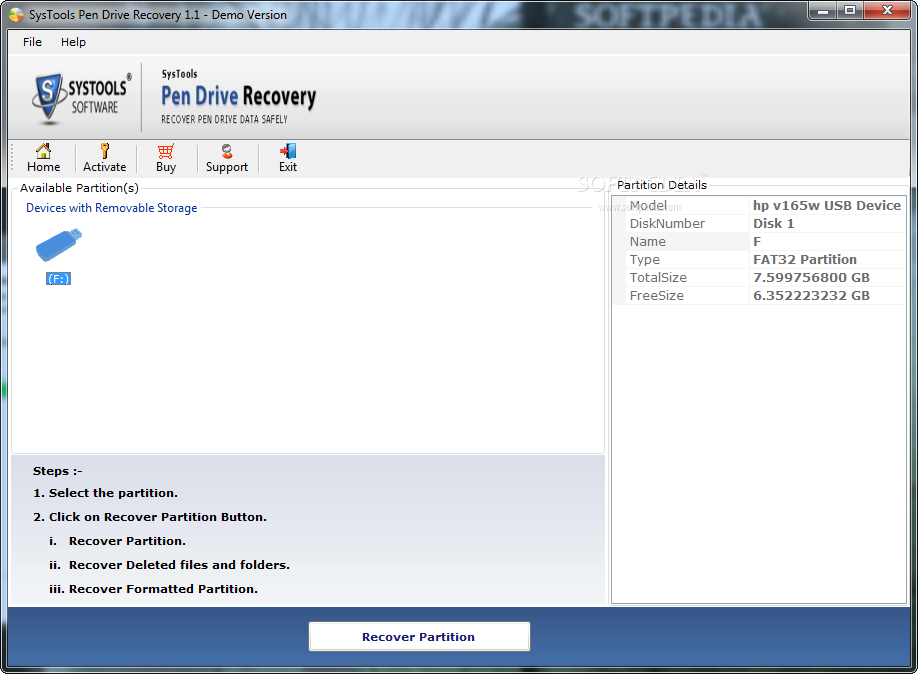Screen dimensions: 918x674
Task: Click step text Select the partition
Action: [x=113, y=493]
